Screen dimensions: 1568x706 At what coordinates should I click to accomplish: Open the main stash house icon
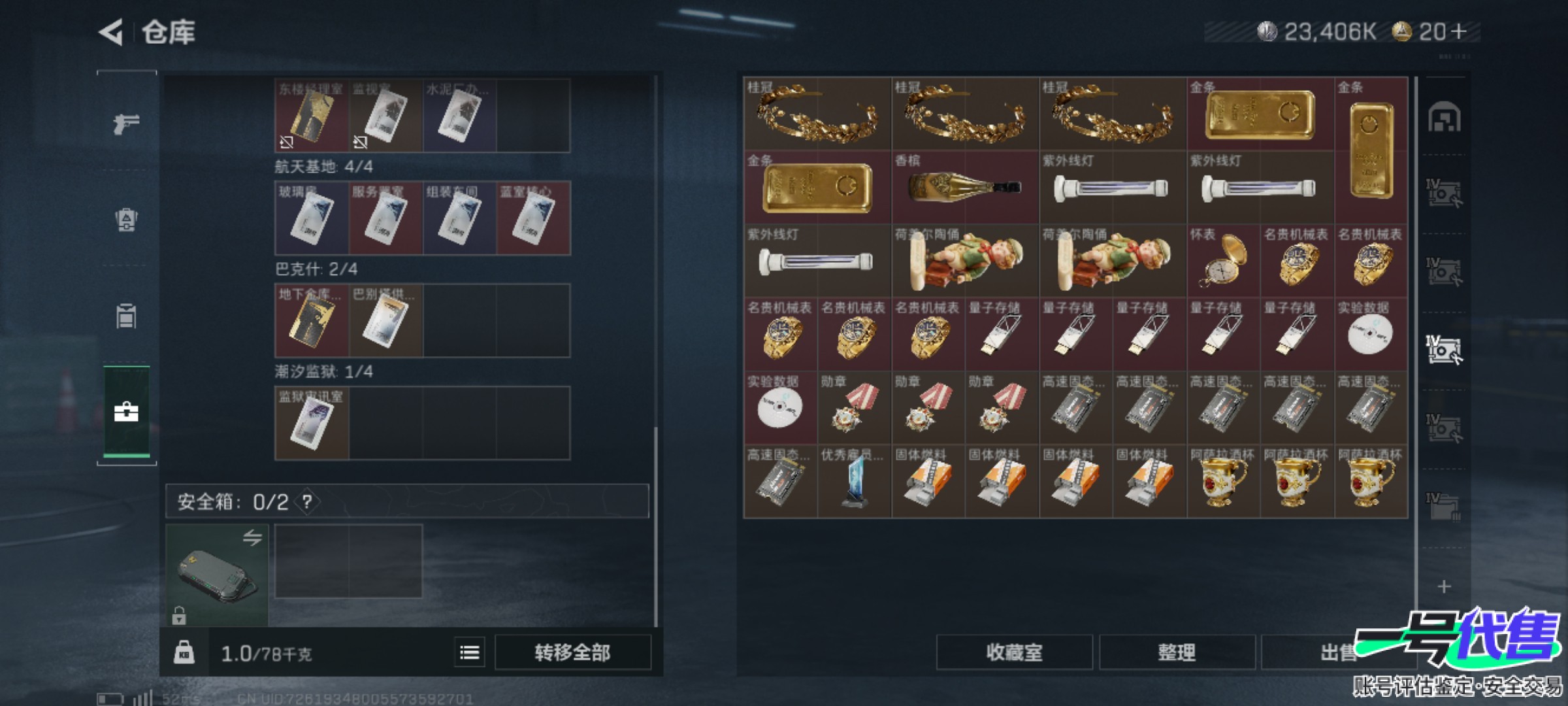[1444, 118]
